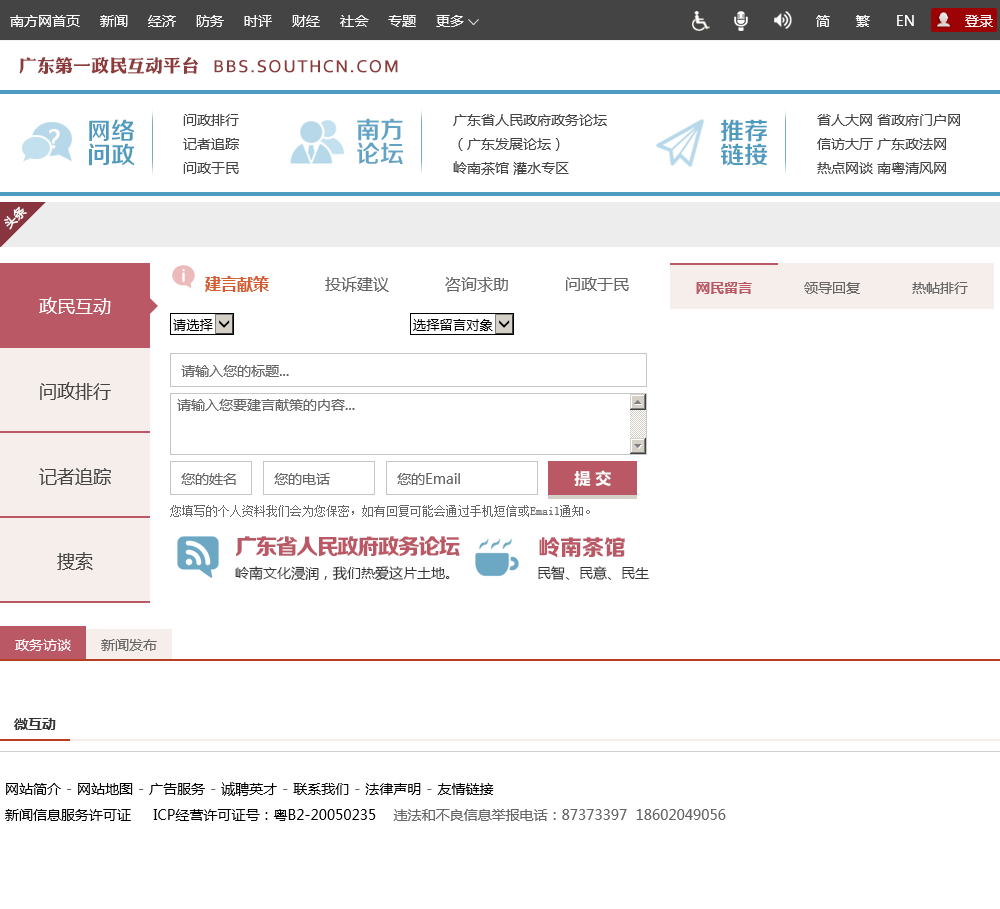
Task: Switch to Simplified Chinese 简
Action: [823, 21]
